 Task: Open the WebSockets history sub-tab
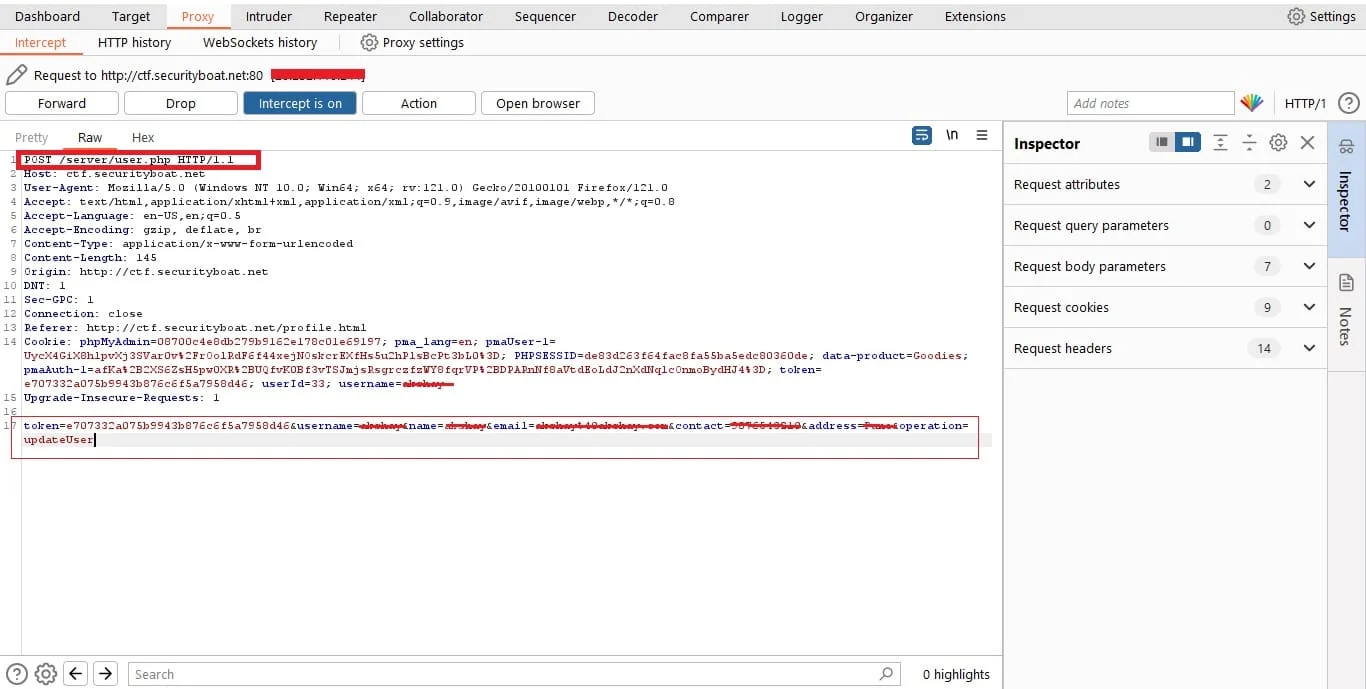pyautogui.click(x=260, y=42)
